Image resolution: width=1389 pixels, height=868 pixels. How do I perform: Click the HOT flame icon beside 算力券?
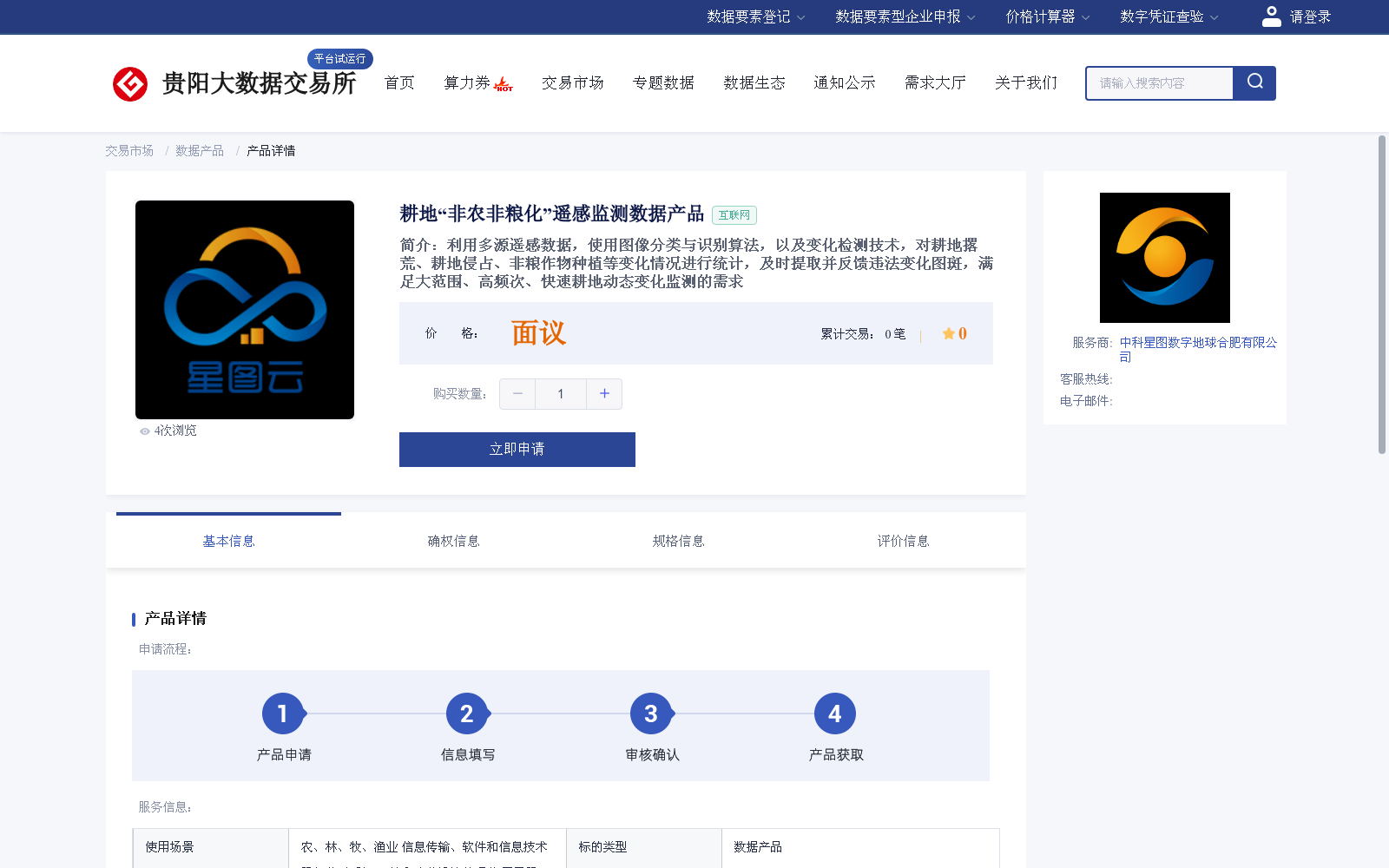coord(504,84)
